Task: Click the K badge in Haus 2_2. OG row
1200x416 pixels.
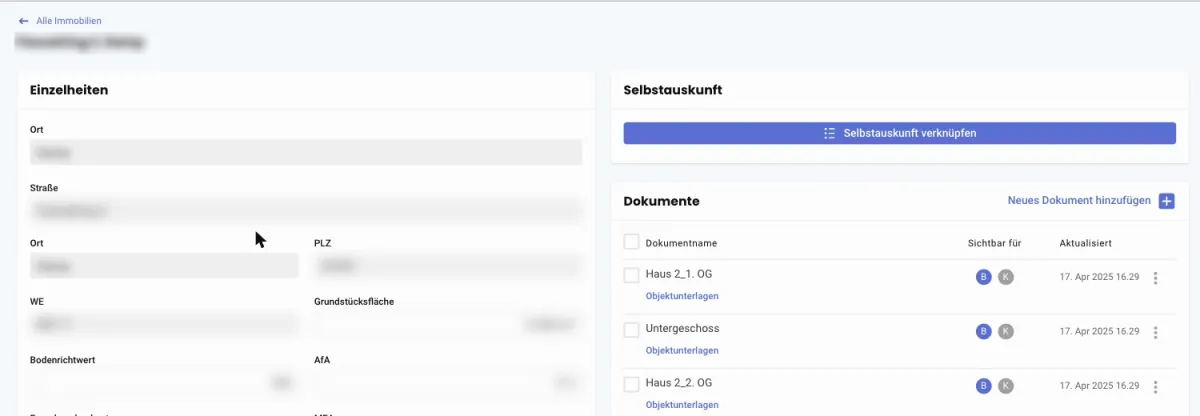Action: [1006, 385]
